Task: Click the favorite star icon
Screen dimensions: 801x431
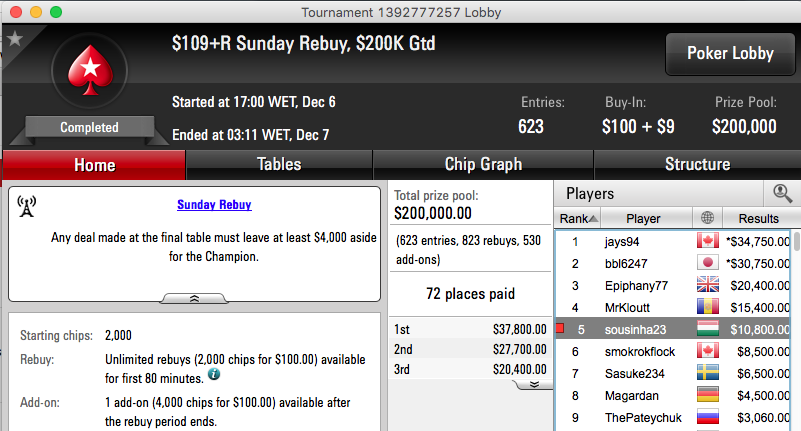Action: pos(15,38)
